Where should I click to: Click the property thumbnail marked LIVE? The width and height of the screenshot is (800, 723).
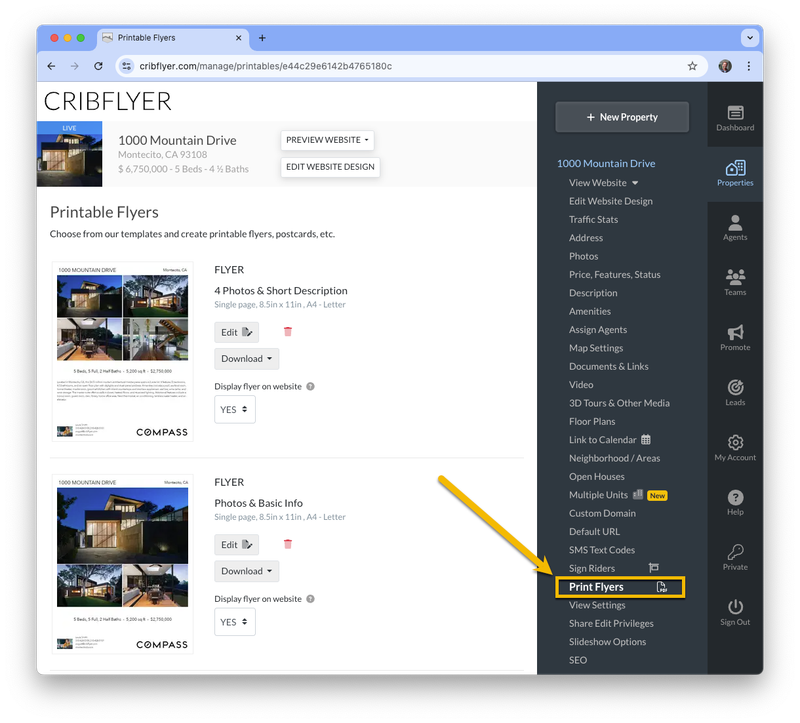pyautogui.click(x=69, y=154)
